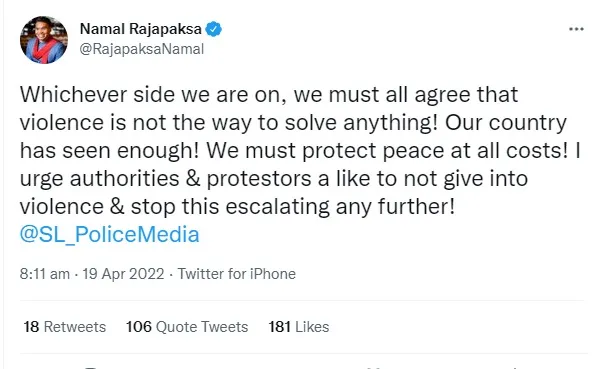Click the 19 Apr 2022 date
This screenshot has width=598, height=369.
point(123,274)
